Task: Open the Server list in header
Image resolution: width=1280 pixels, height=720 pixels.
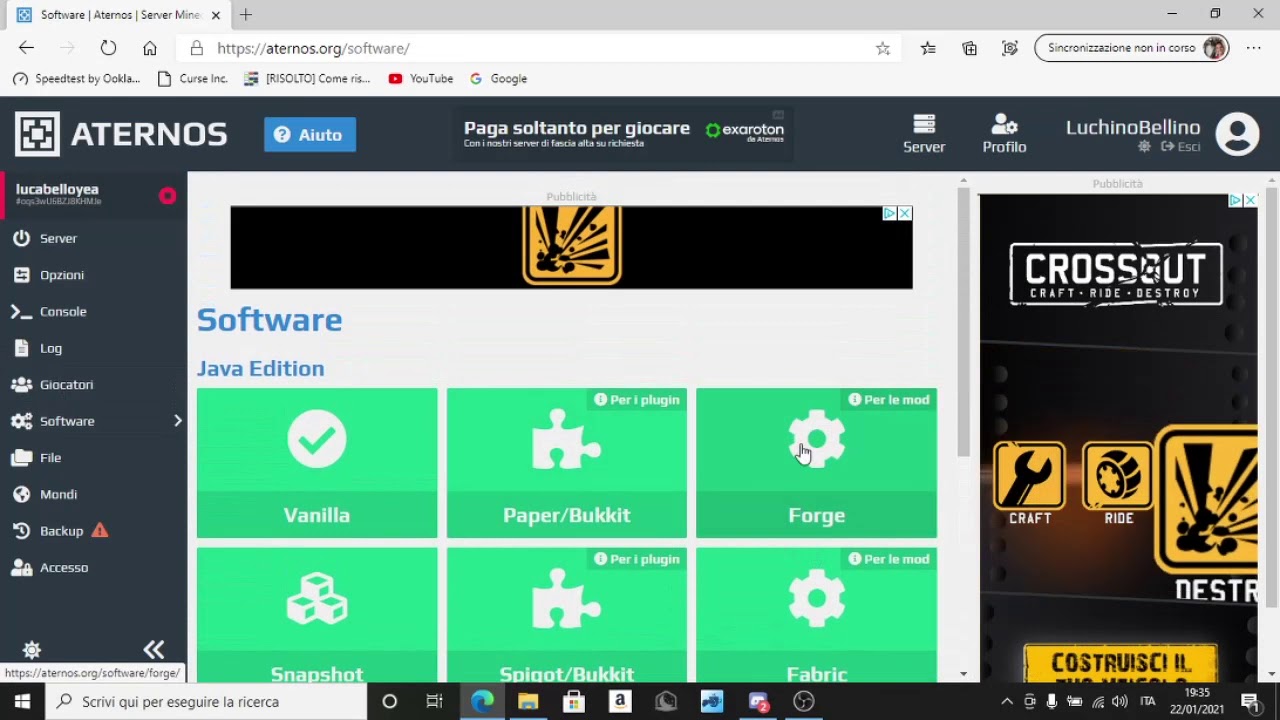Action: coord(924,134)
